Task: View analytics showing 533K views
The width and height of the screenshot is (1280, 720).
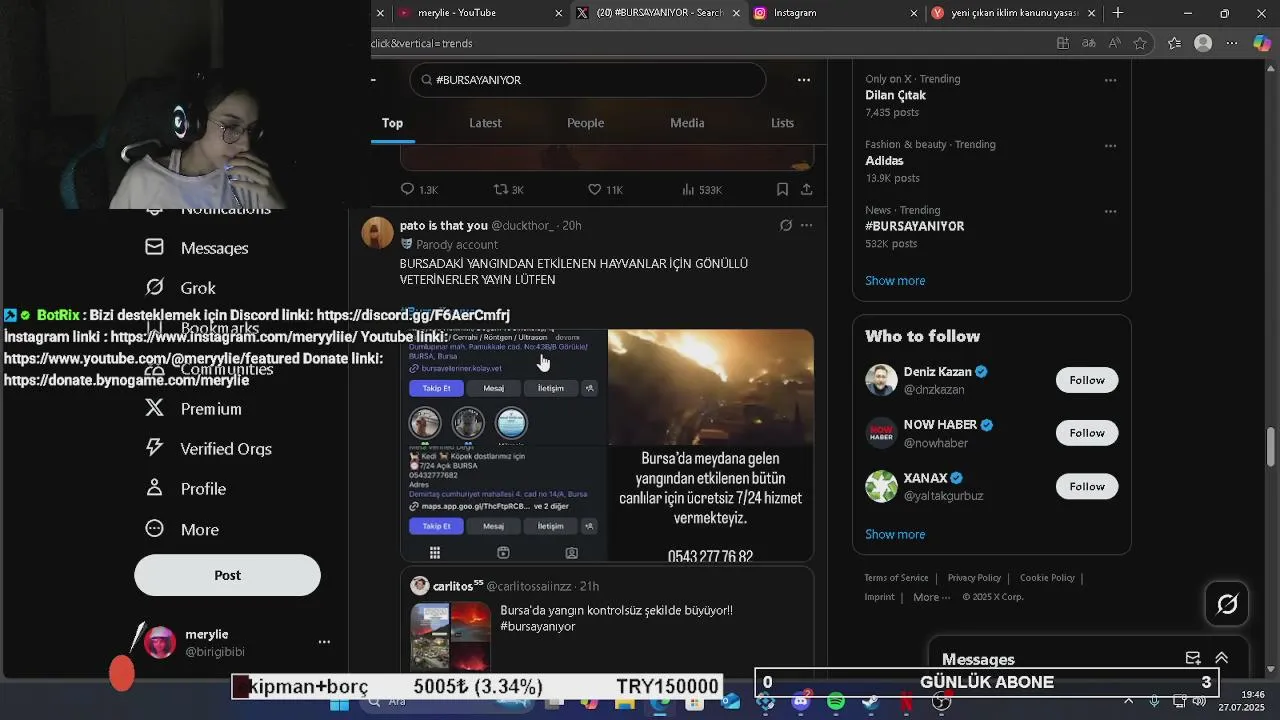Action: point(702,189)
